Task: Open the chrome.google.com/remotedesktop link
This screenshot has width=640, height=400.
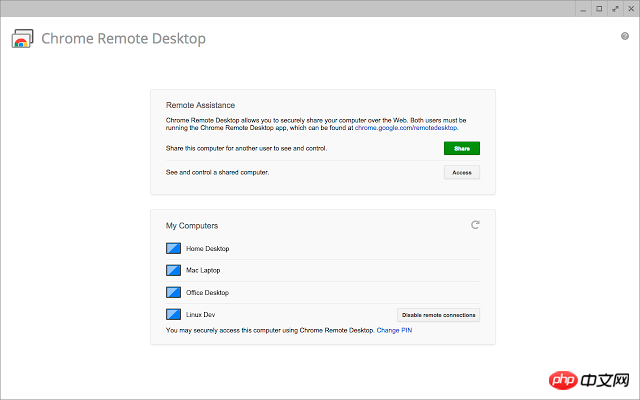Action: click(406, 128)
